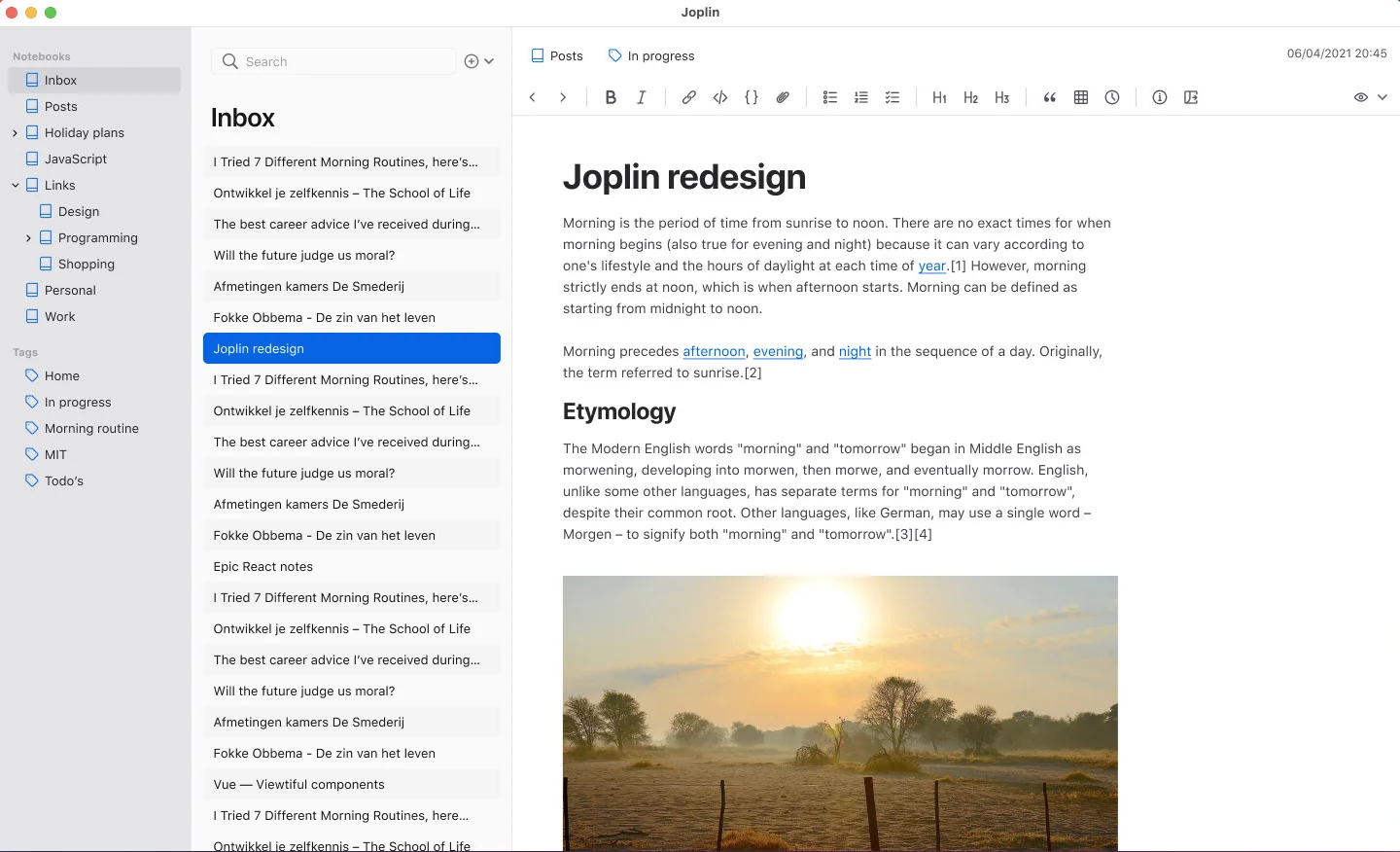Image resolution: width=1400 pixels, height=852 pixels.
Task: Expand the Programming sub-notebook
Action: coord(28,238)
